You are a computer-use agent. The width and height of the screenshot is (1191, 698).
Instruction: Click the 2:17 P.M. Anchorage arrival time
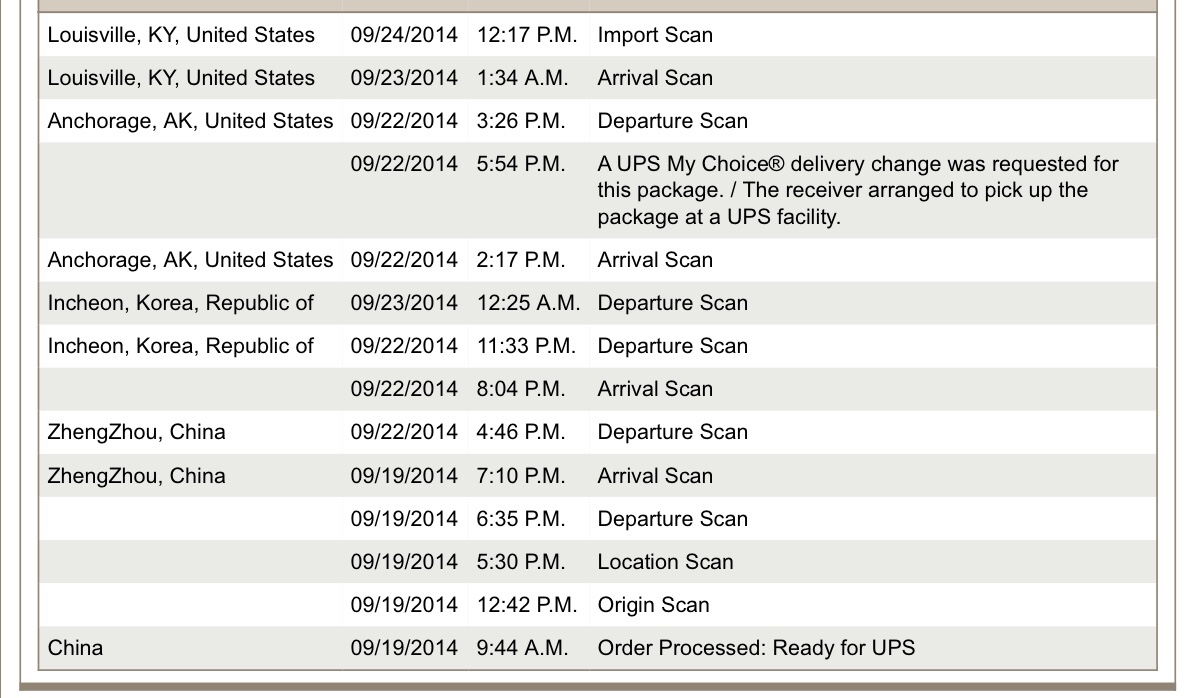point(521,260)
